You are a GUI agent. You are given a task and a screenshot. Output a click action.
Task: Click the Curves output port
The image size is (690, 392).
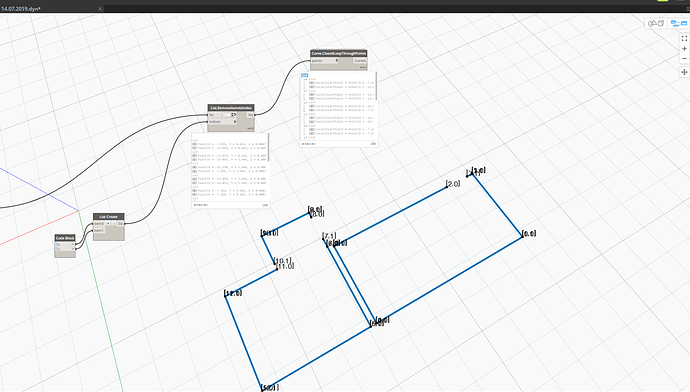click(360, 61)
